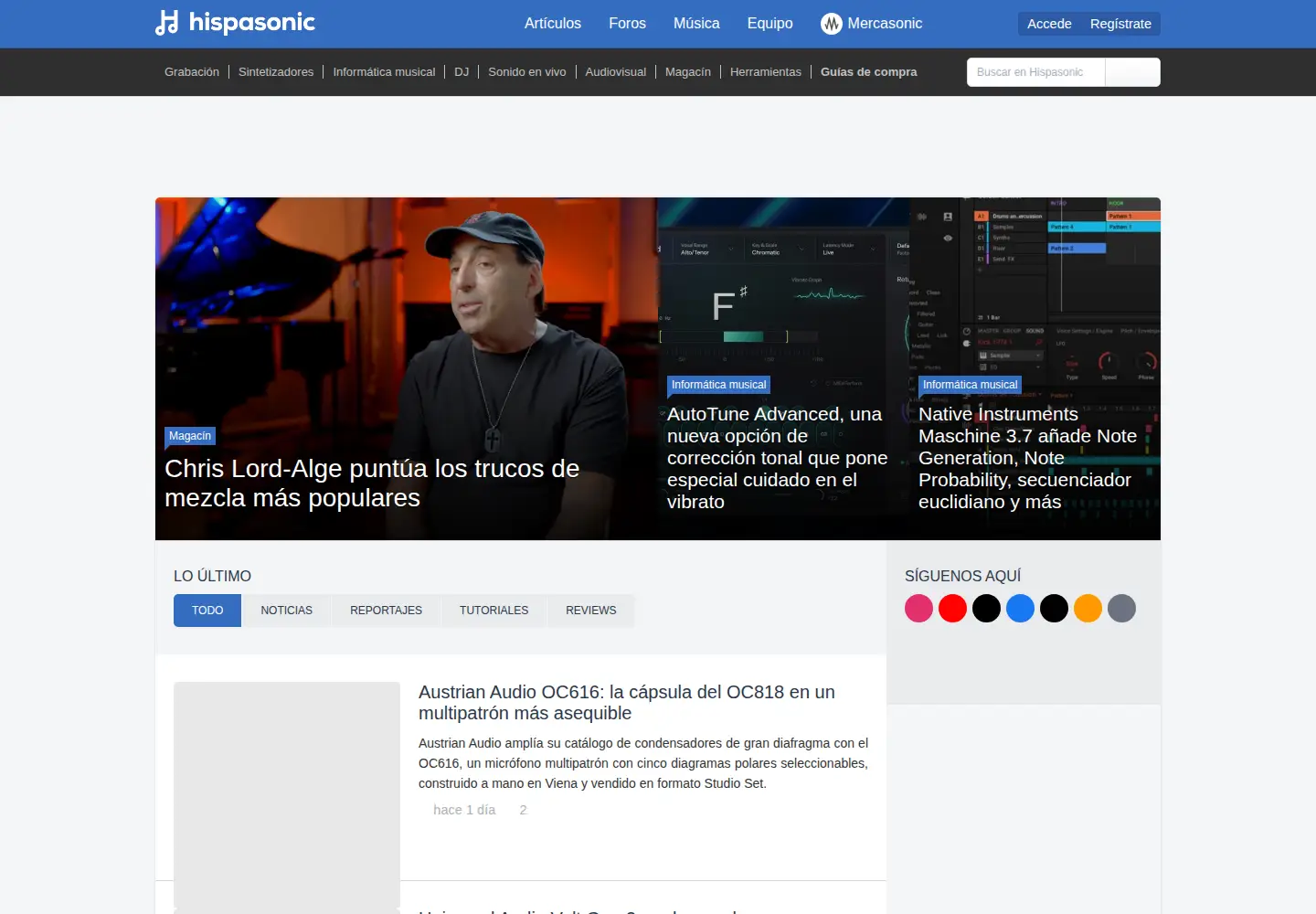Viewport: 1316px width, 914px height.
Task: Click Informática musical tag on AutoTune card
Action: (x=718, y=385)
